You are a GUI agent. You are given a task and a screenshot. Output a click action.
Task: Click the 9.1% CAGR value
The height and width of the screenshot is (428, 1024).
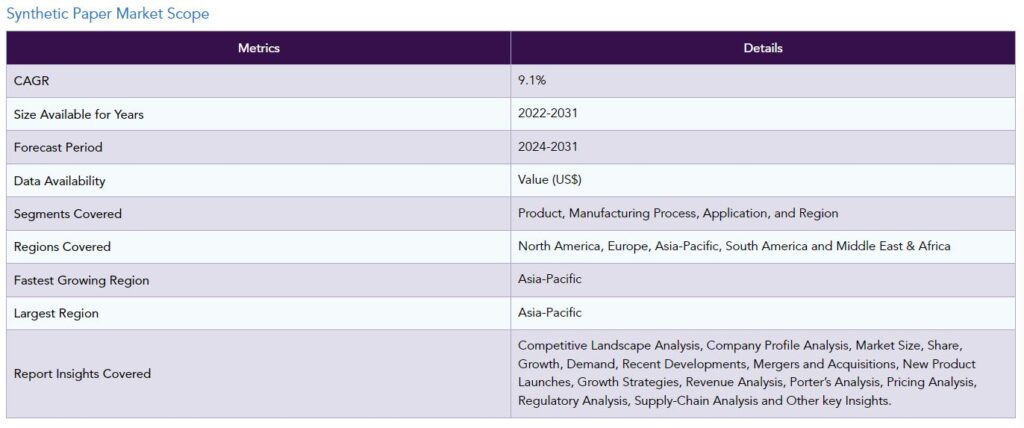532,79
